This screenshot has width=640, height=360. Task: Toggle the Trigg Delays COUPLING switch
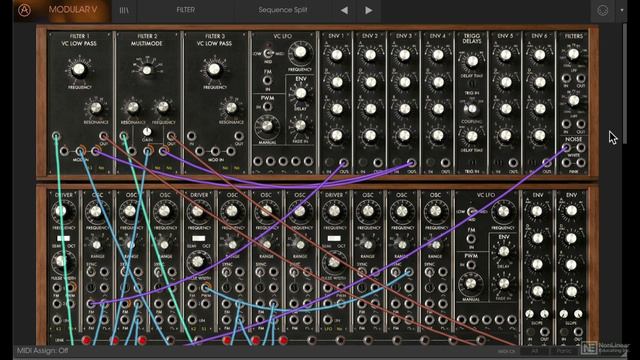(471, 109)
